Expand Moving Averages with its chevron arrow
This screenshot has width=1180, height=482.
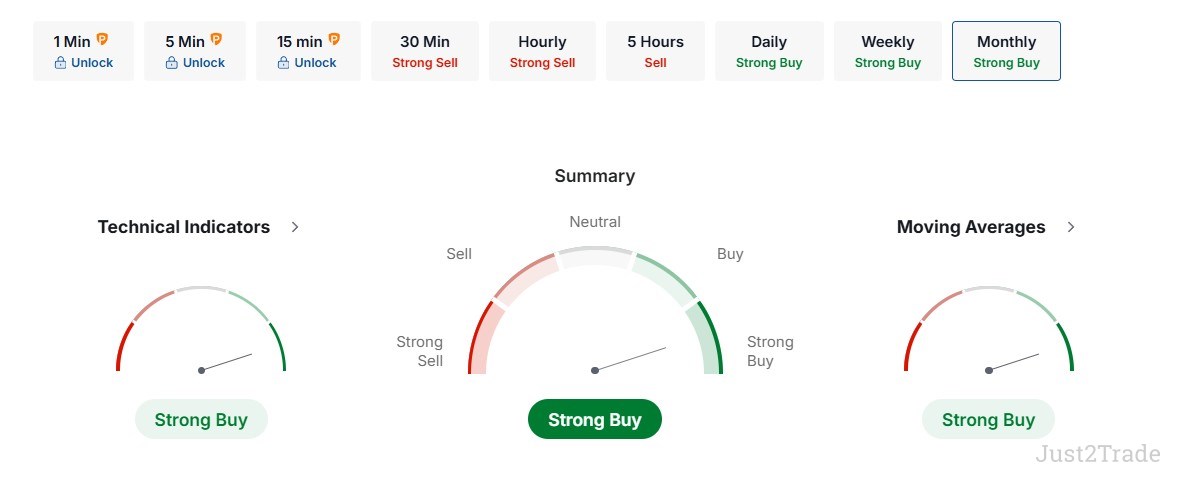coord(1071,227)
